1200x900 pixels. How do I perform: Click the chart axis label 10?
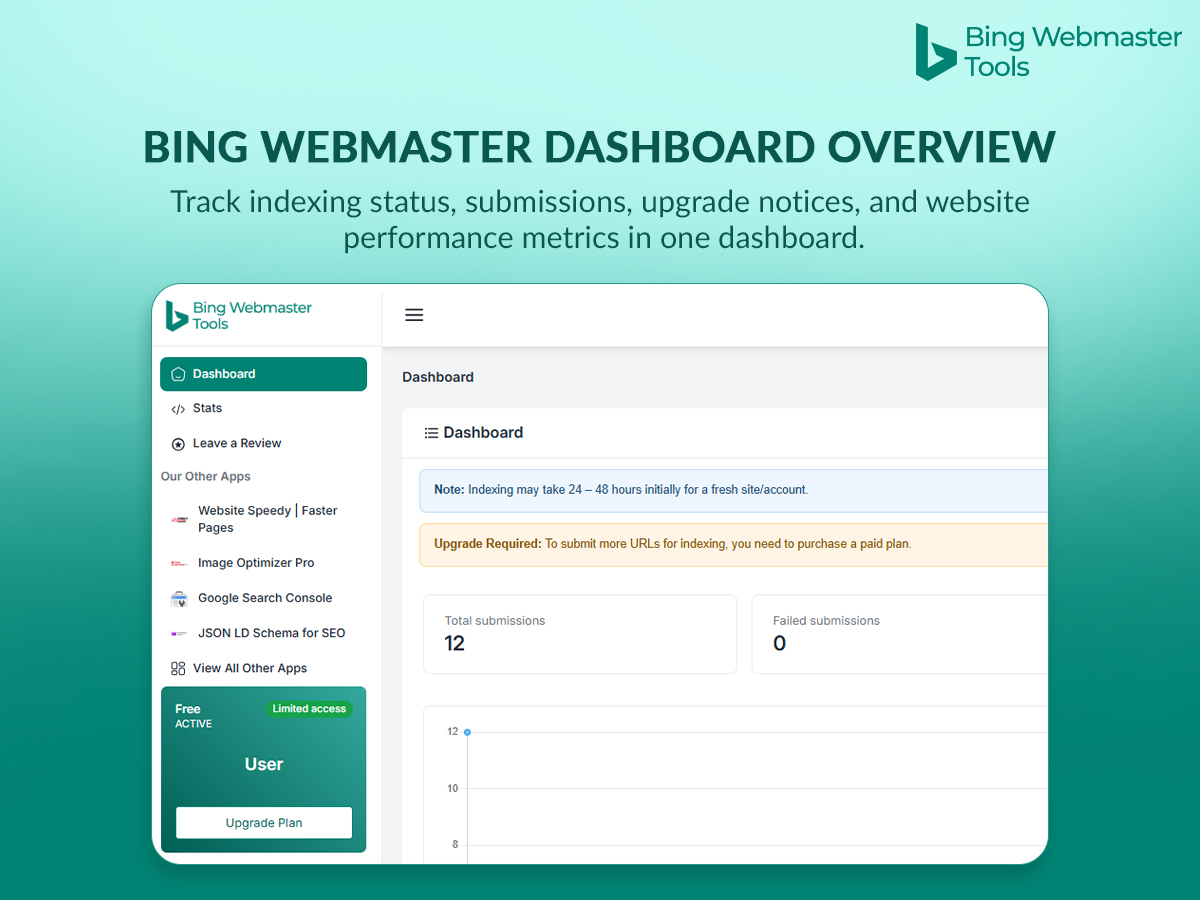pyautogui.click(x=452, y=788)
